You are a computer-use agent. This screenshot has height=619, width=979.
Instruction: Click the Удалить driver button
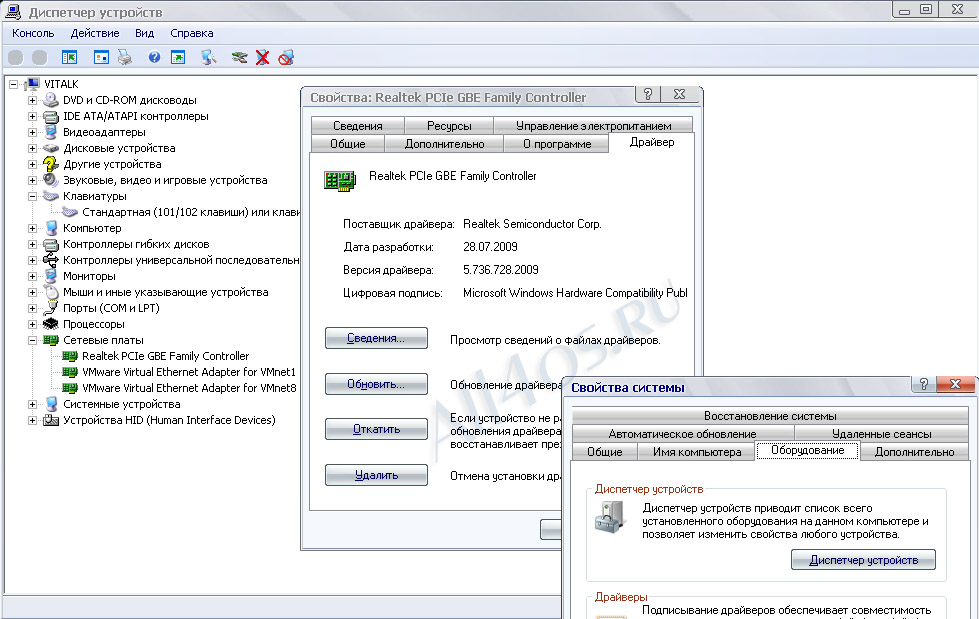[376, 475]
